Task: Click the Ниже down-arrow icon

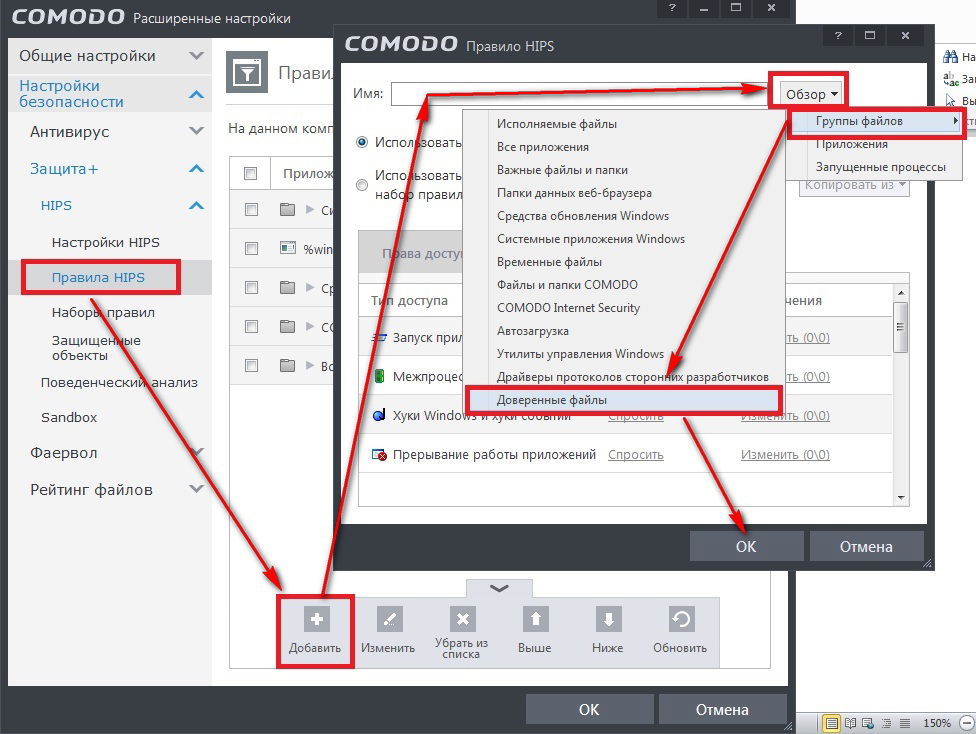Action: click(x=608, y=619)
